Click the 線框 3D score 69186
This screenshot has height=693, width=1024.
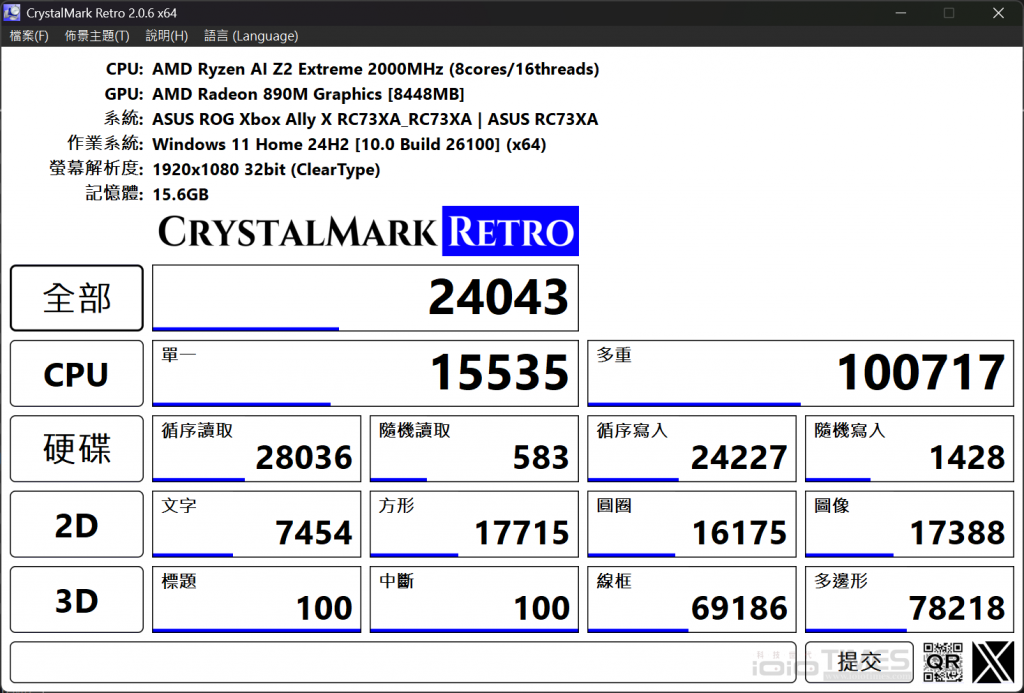point(692,600)
